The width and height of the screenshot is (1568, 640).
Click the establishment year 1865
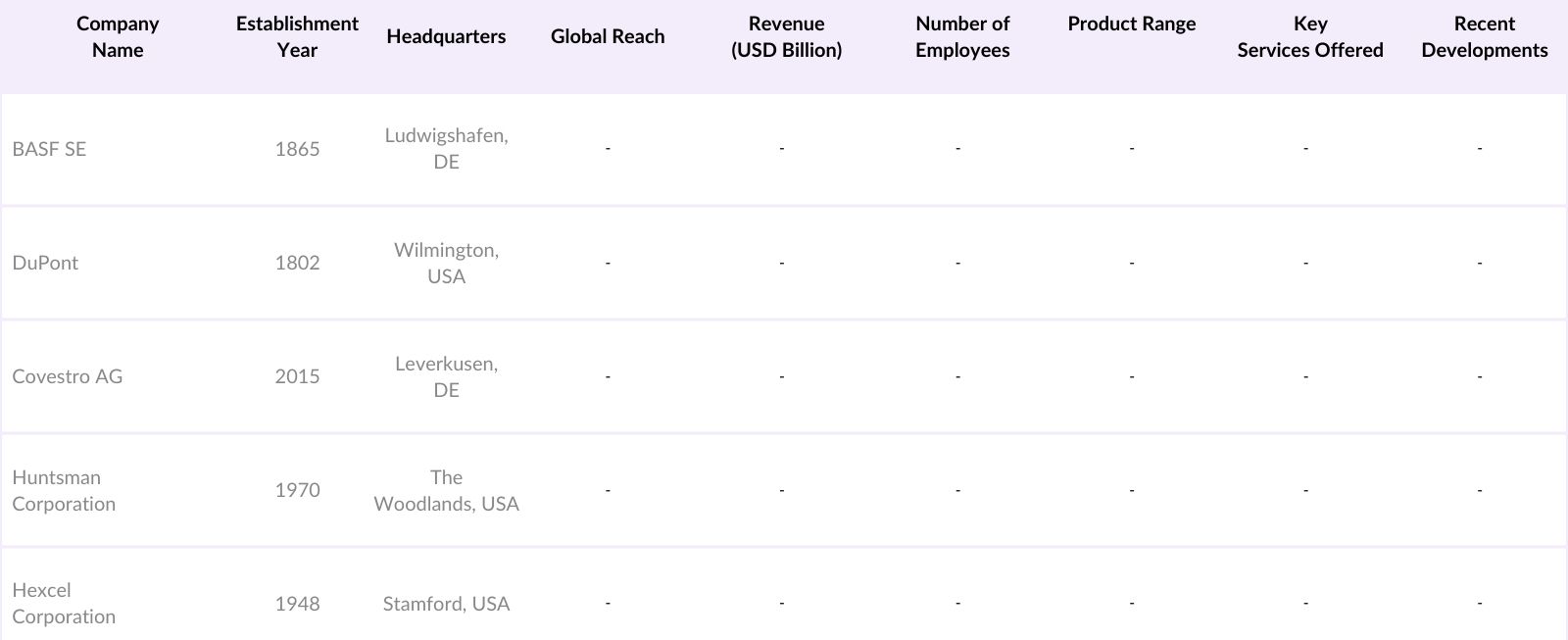[297, 149]
